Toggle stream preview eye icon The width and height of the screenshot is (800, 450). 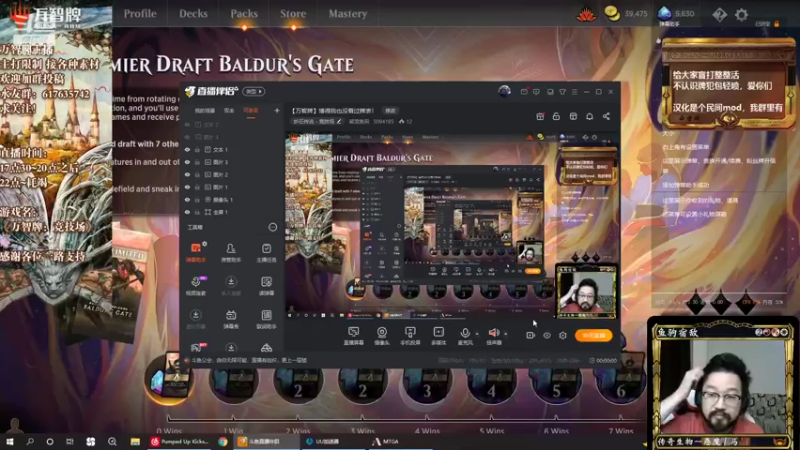546,335
